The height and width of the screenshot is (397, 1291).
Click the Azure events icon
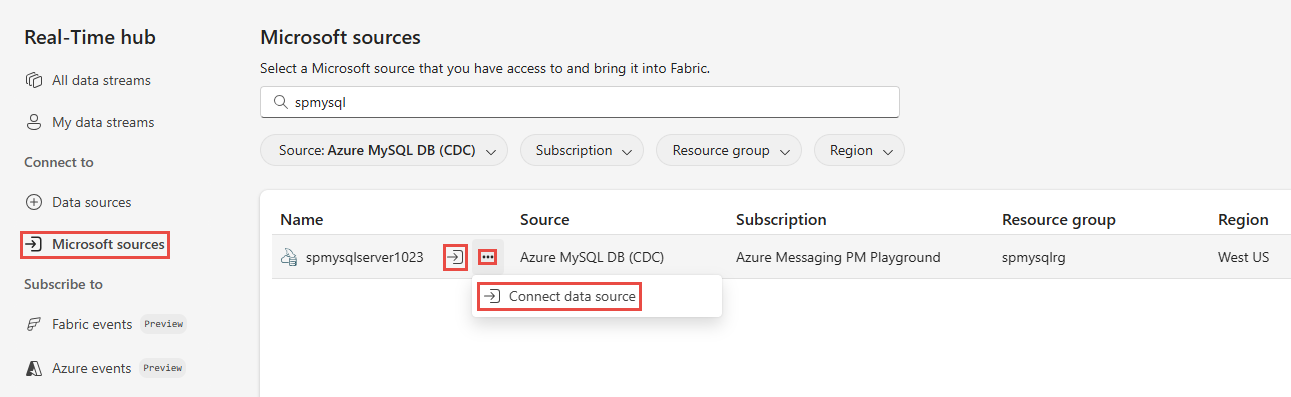[x=34, y=368]
